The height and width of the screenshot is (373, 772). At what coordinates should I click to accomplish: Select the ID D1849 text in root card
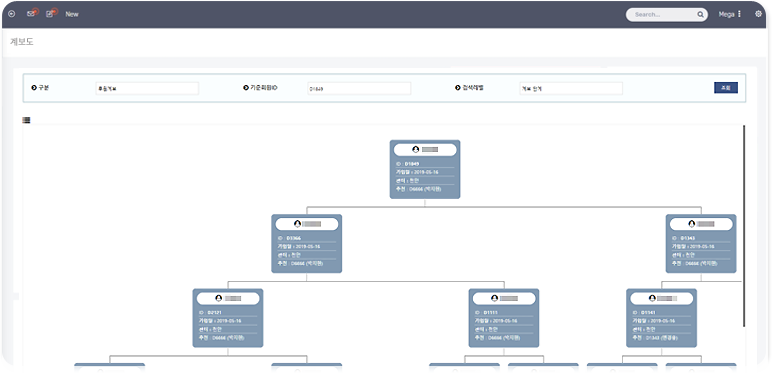(x=408, y=163)
